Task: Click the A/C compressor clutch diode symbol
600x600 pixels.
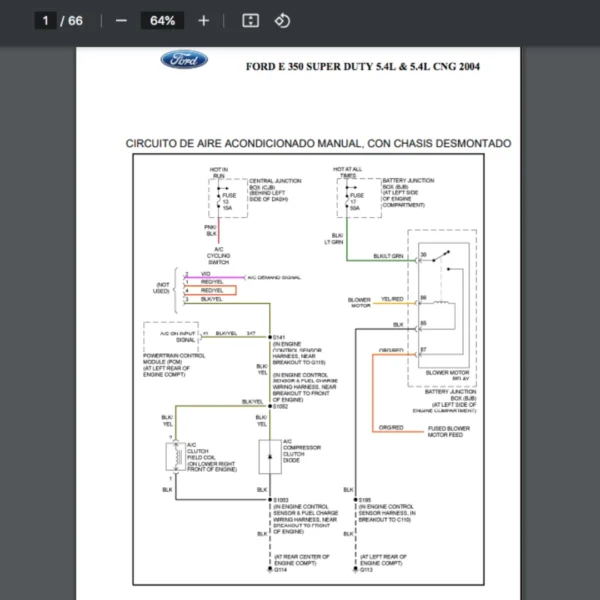Action: tap(268, 459)
